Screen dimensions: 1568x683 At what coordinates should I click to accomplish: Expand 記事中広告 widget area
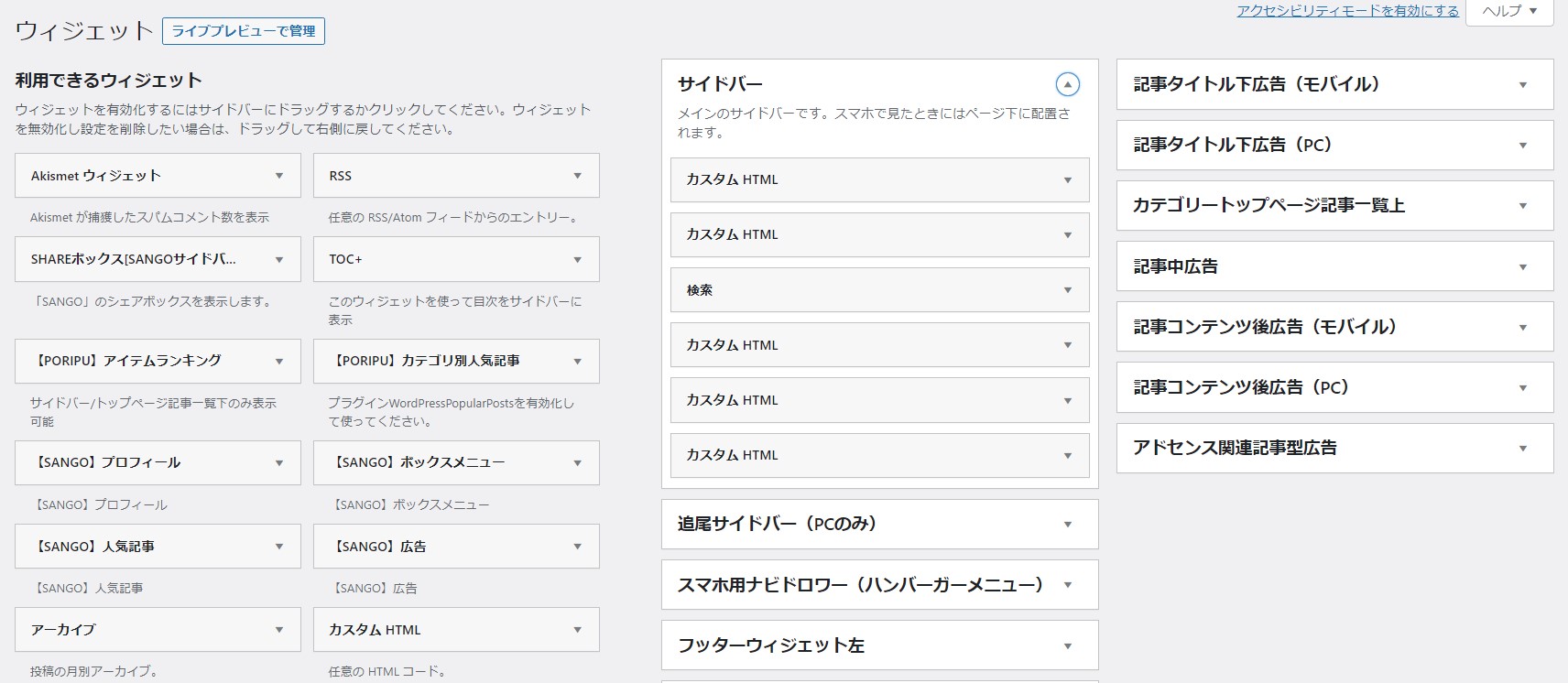(x=1522, y=267)
